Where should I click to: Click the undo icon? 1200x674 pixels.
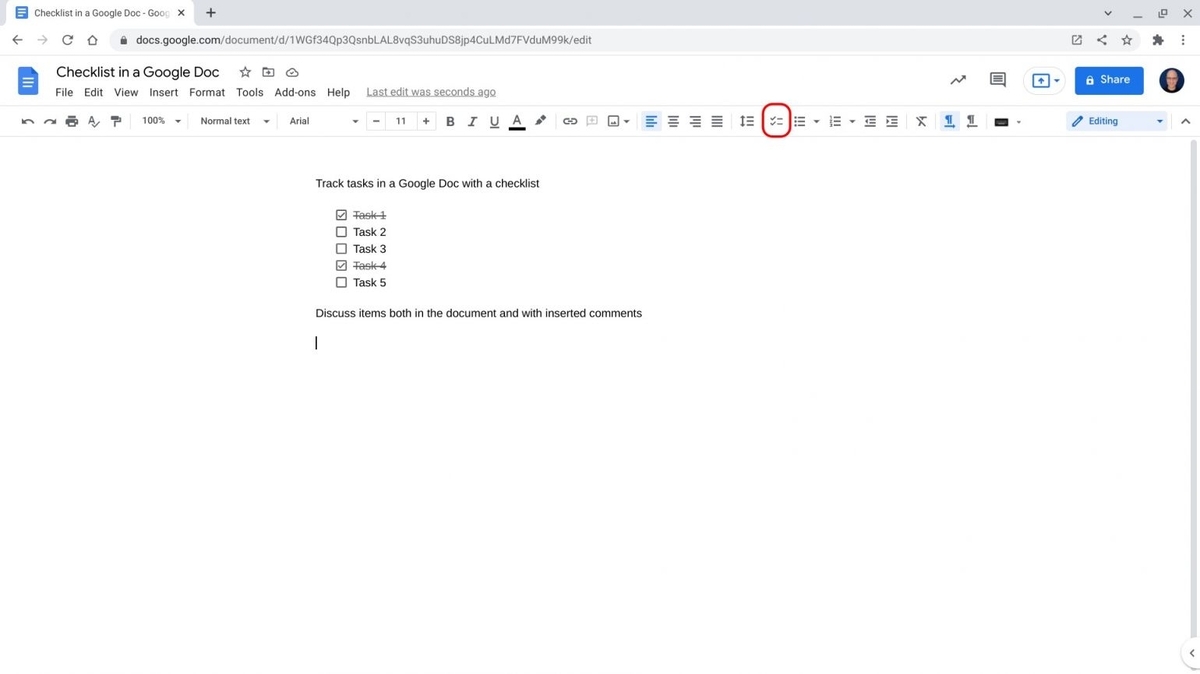point(27,121)
